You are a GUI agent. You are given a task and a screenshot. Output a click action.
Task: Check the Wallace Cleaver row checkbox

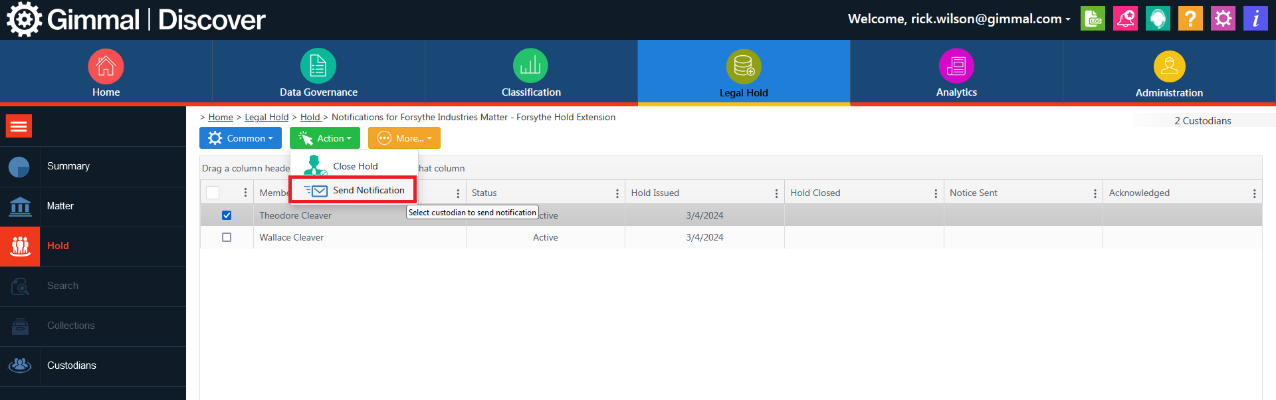point(226,238)
